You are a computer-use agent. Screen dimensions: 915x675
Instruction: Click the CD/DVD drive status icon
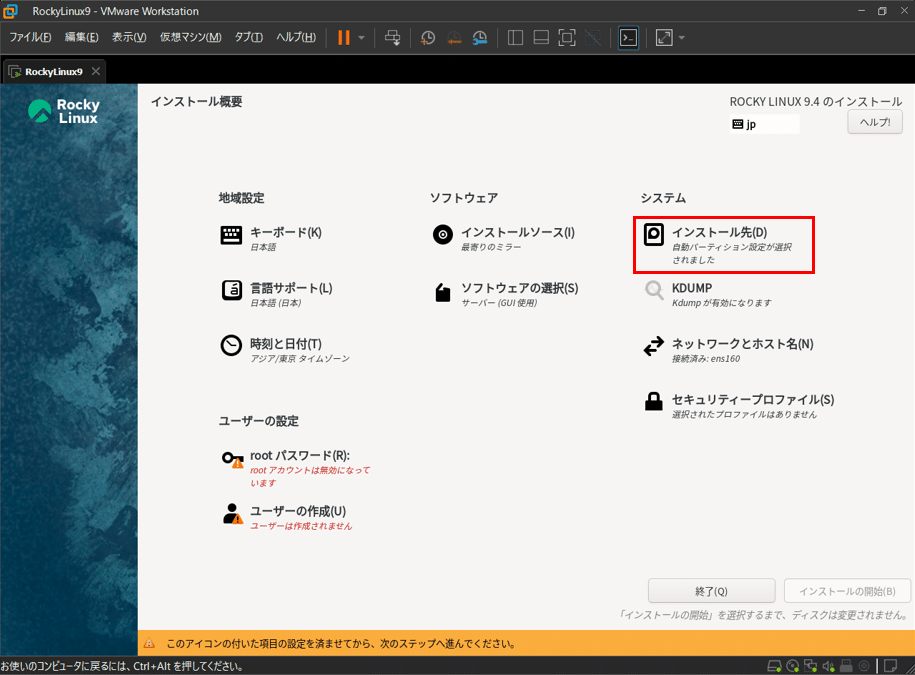(x=792, y=666)
